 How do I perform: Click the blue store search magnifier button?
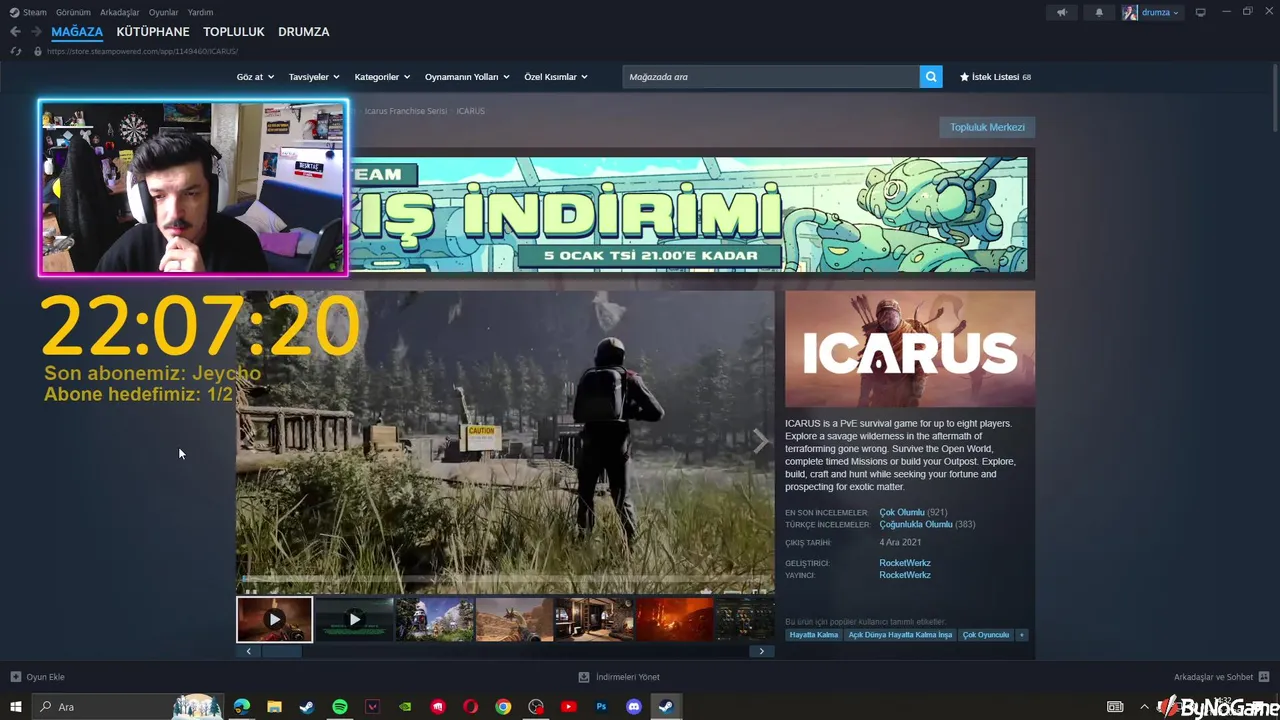pos(931,77)
